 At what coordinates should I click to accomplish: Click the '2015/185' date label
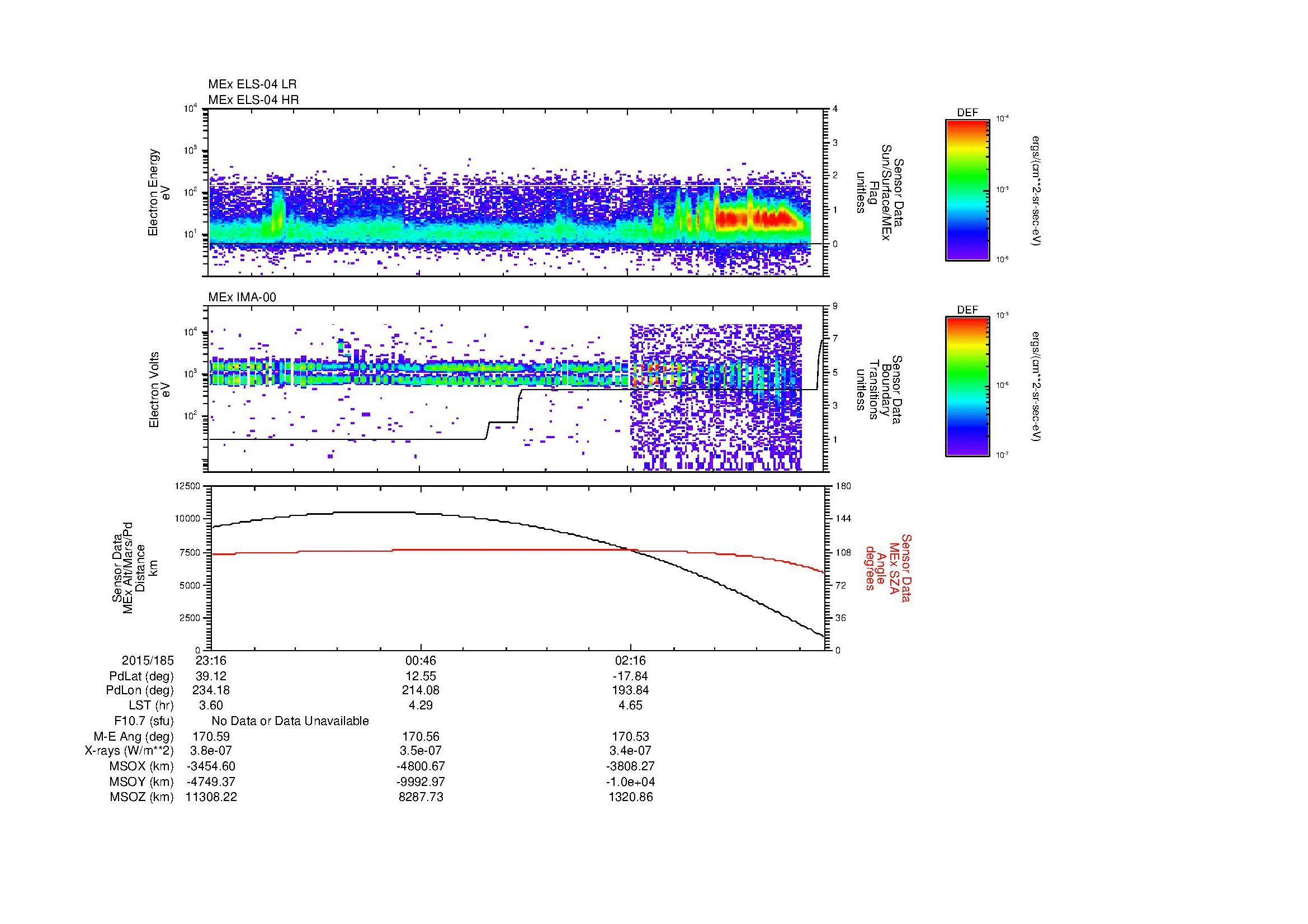click(148, 660)
